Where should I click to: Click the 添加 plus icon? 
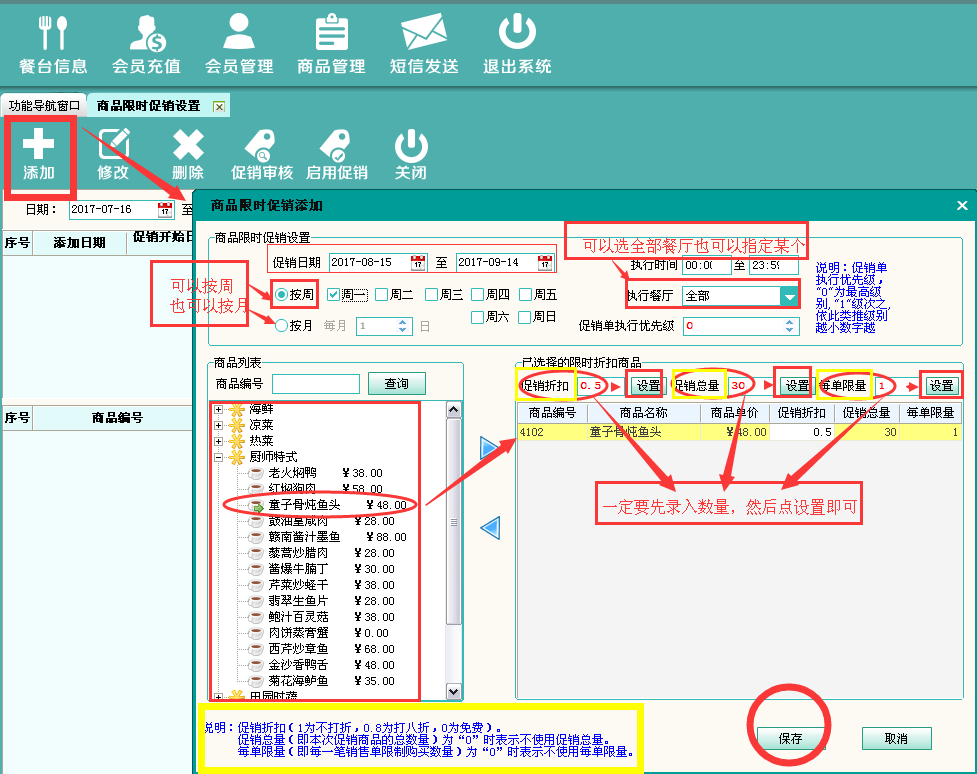click(x=39, y=155)
